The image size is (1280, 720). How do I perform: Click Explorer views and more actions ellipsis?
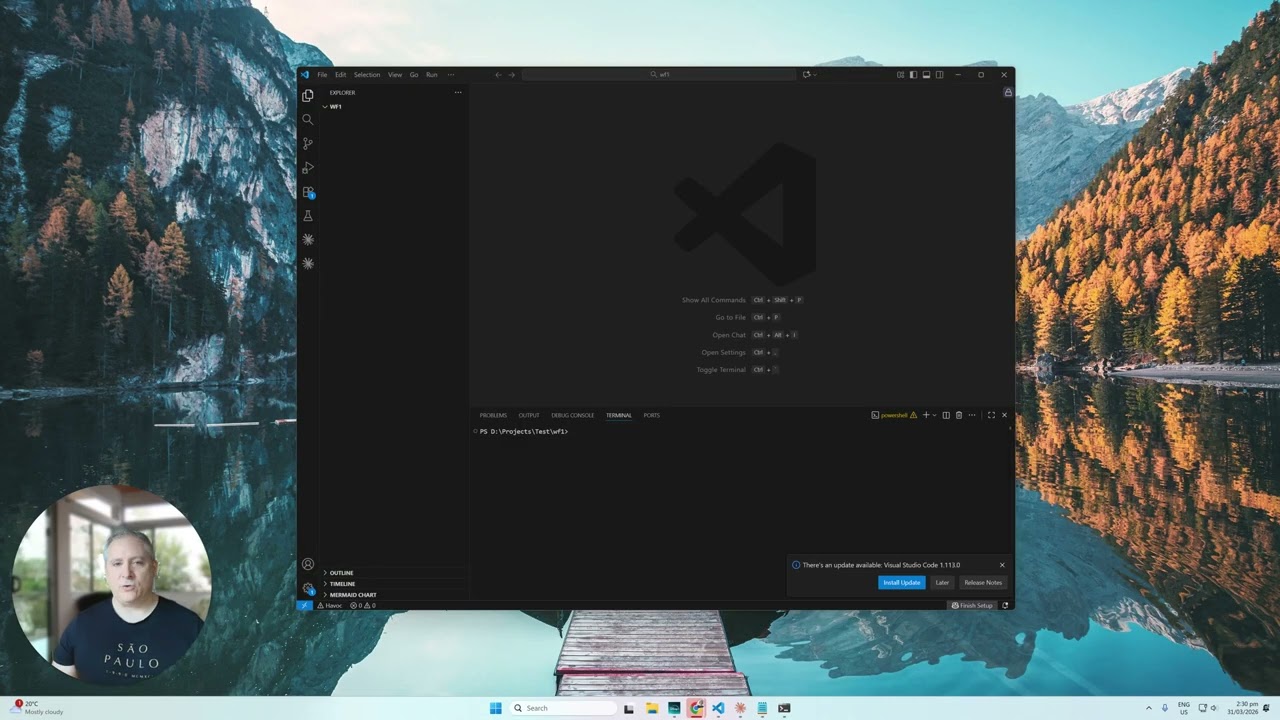458,92
